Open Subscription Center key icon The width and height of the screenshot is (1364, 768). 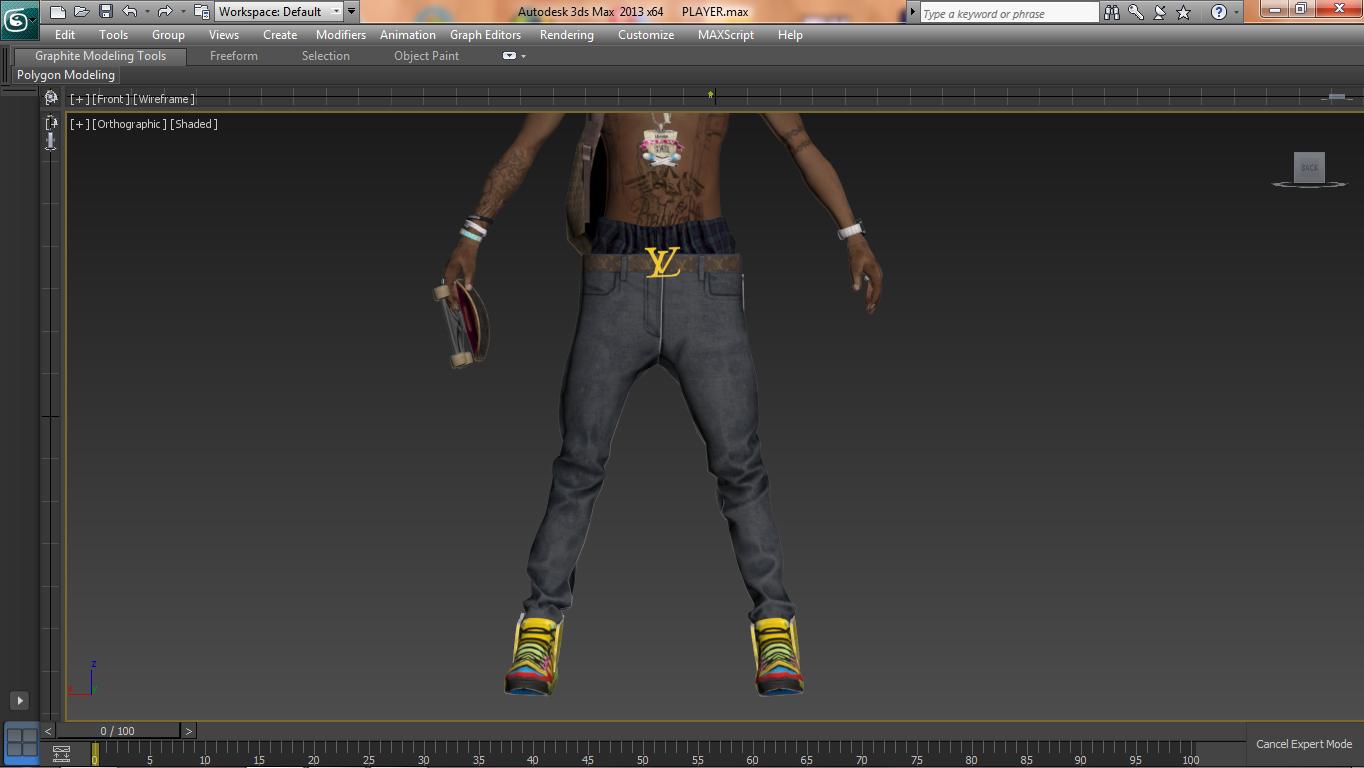coord(1136,12)
